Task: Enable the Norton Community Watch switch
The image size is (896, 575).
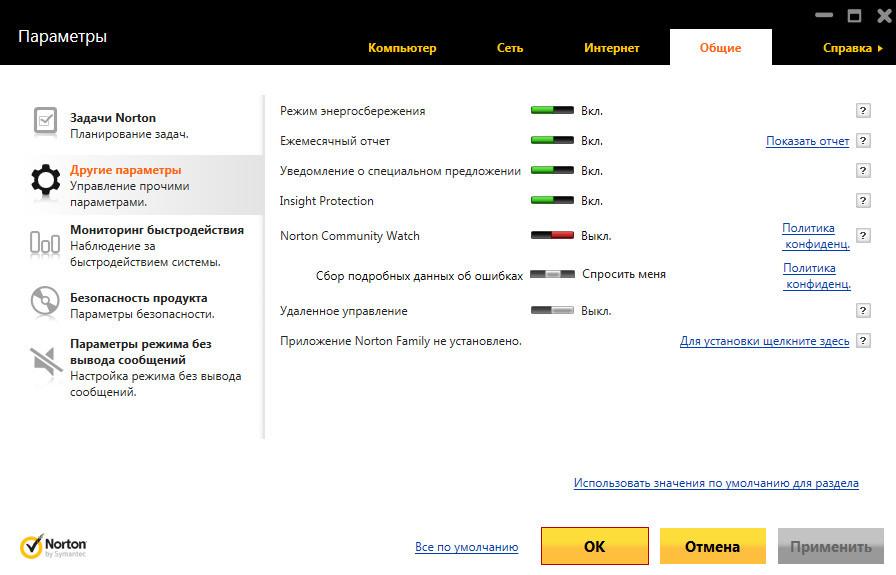Action: click(552, 236)
